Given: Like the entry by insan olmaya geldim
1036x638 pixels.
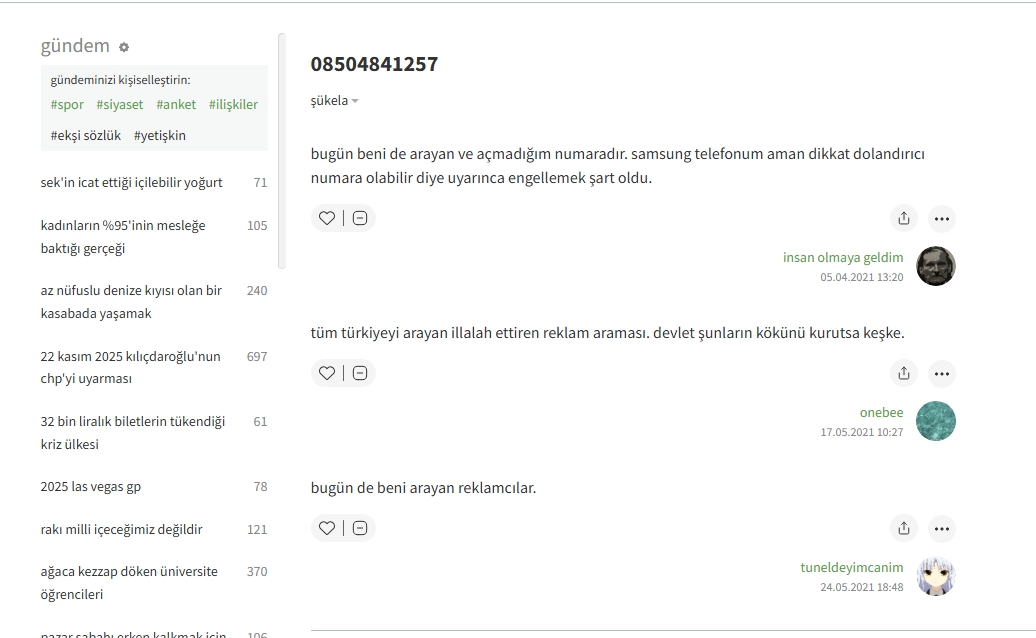Looking at the screenshot, I should [x=327, y=218].
